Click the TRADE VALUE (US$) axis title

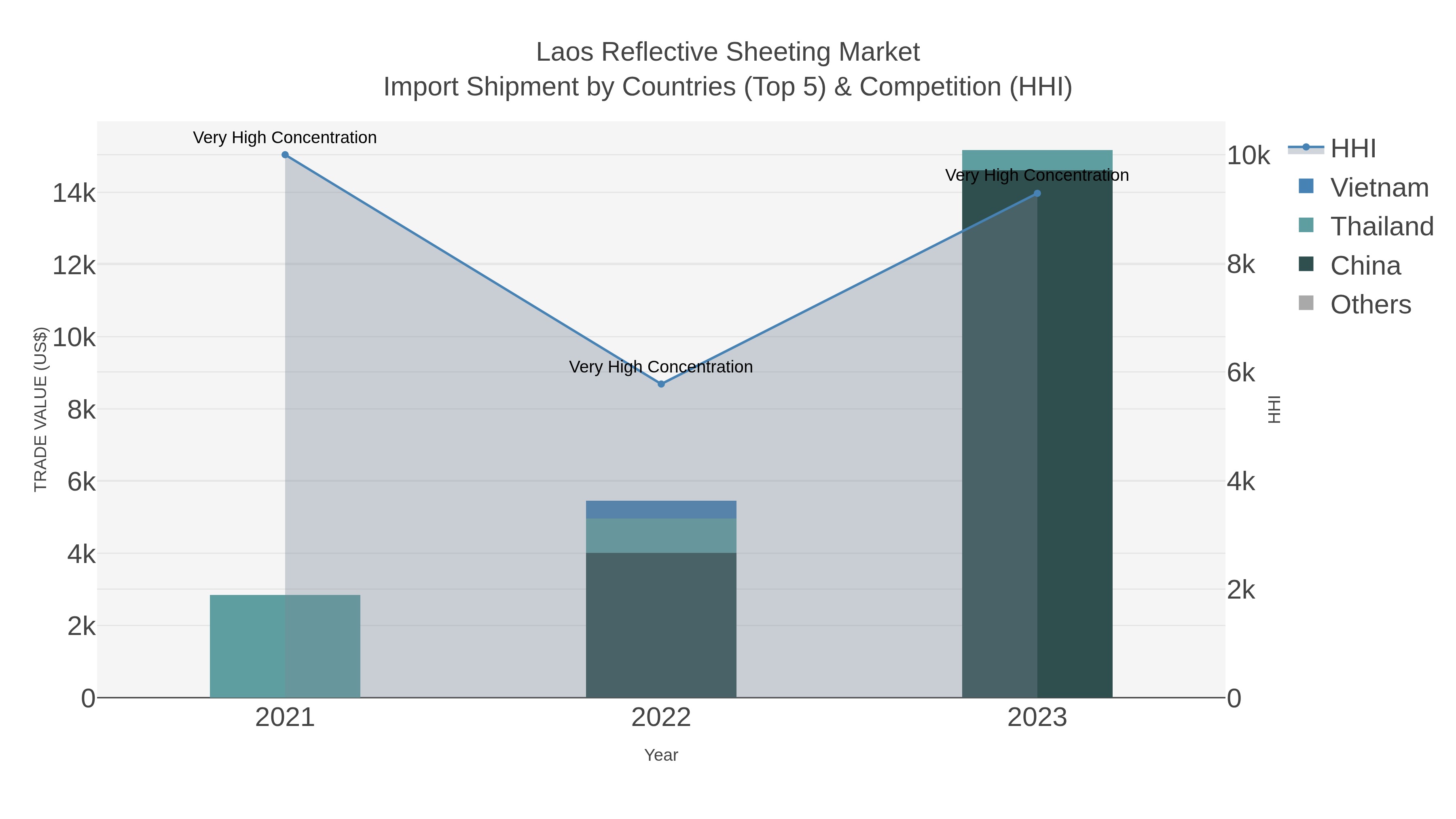pos(41,409)
